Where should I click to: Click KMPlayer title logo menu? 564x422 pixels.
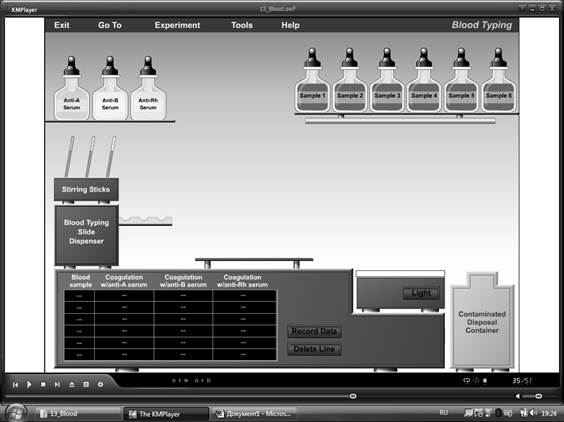click(x=24, y=10)
